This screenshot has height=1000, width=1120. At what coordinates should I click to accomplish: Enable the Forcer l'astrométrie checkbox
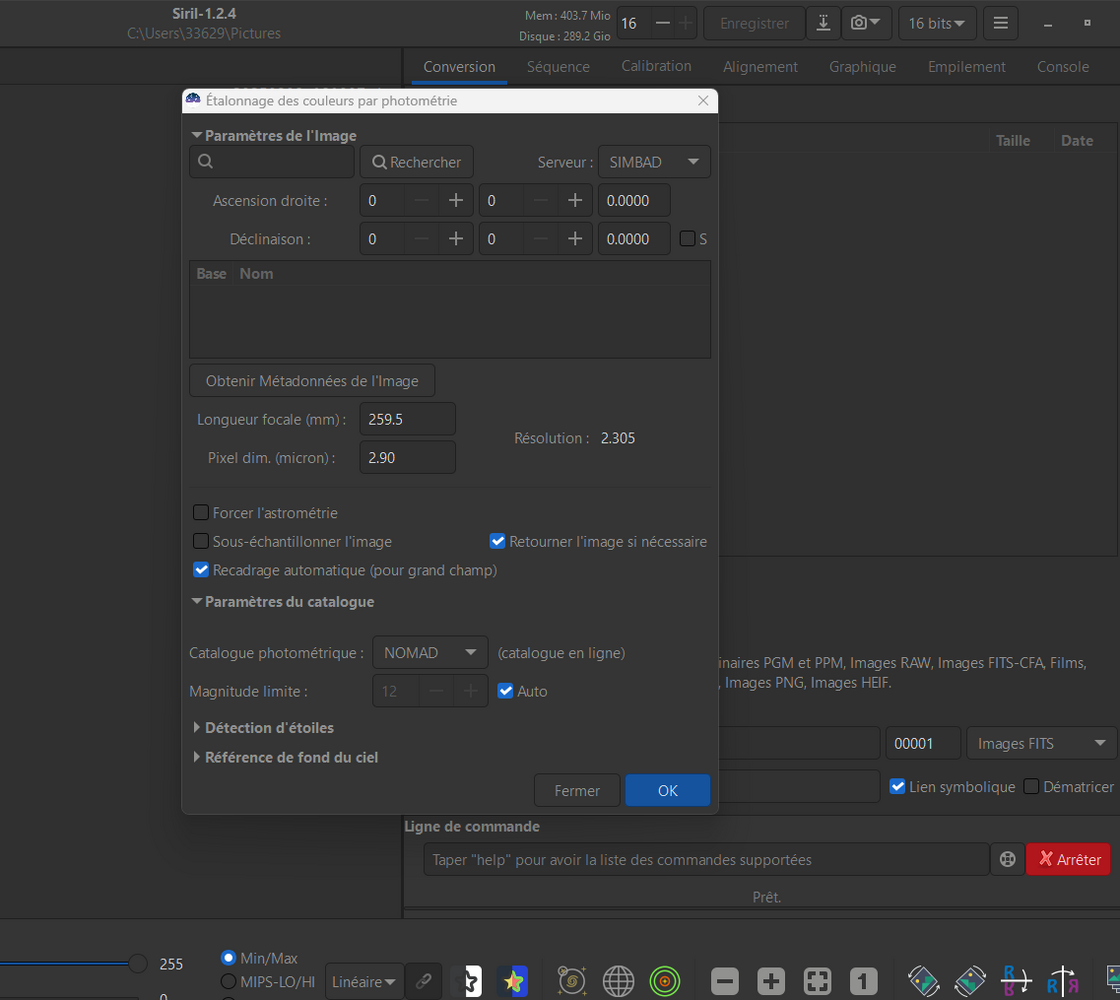[x=201, y=513]
